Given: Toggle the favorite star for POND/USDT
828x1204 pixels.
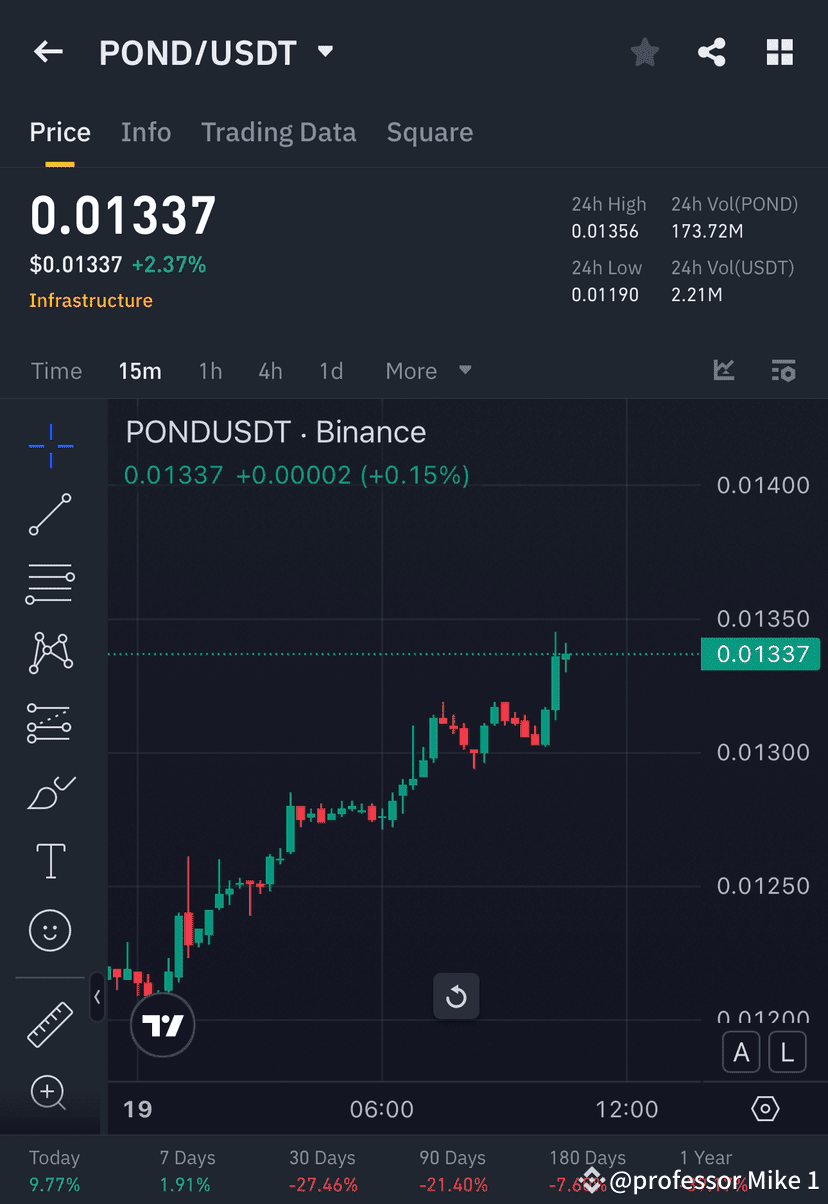Looking at the screenshot, I should click(644, 52).
